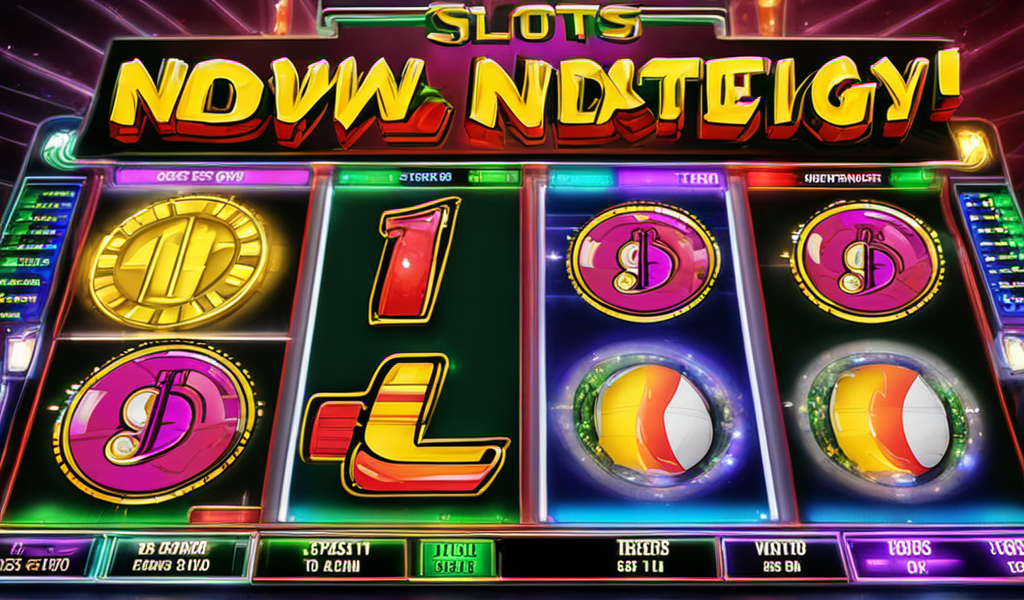Tap the red number 1 symbol

click(x=412, y=261)
